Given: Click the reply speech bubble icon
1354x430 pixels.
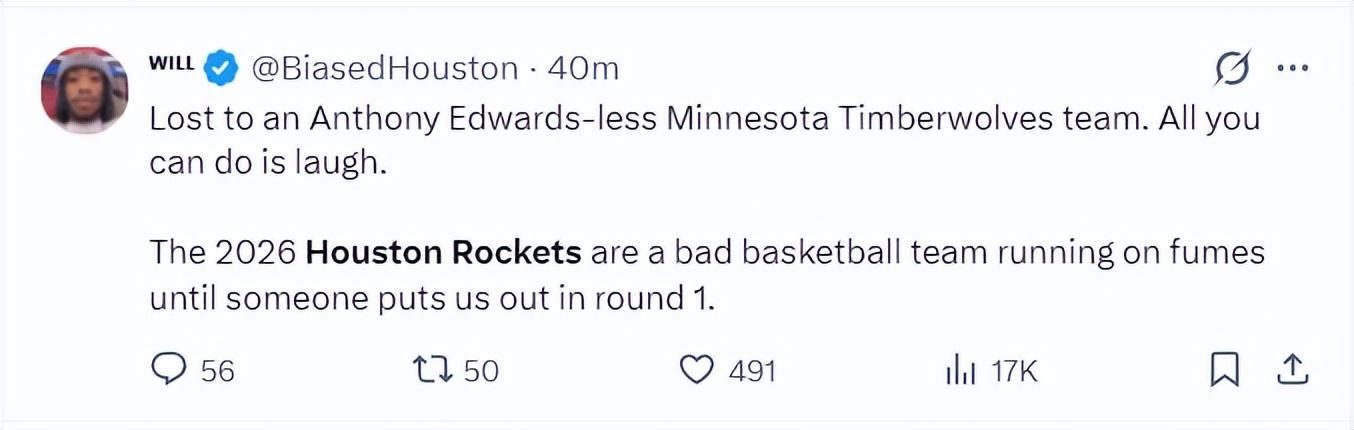Looking at the screenshot, I should pyautogui.click(x=169, y=371).
